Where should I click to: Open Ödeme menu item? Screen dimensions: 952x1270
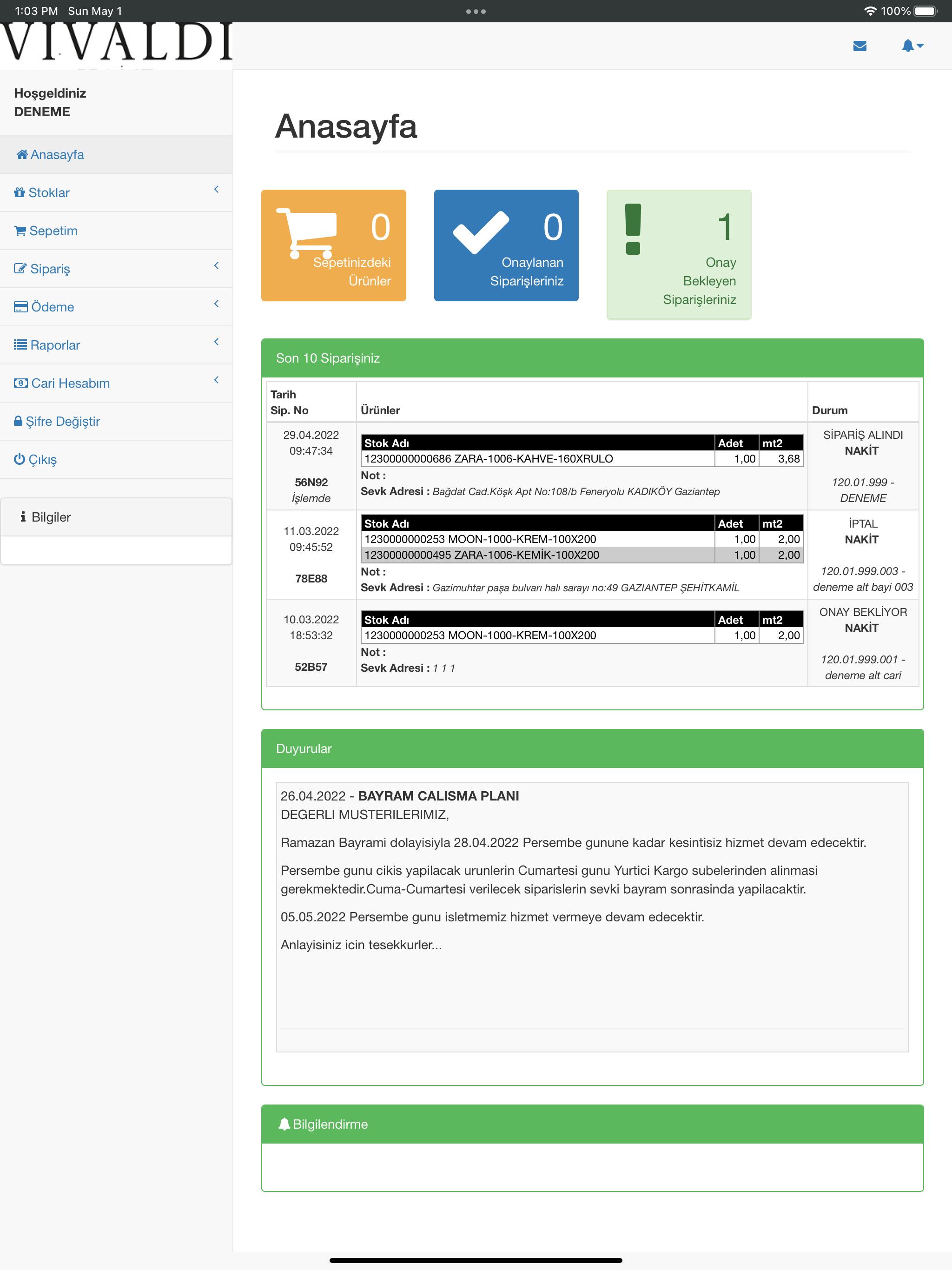[116, 307]
